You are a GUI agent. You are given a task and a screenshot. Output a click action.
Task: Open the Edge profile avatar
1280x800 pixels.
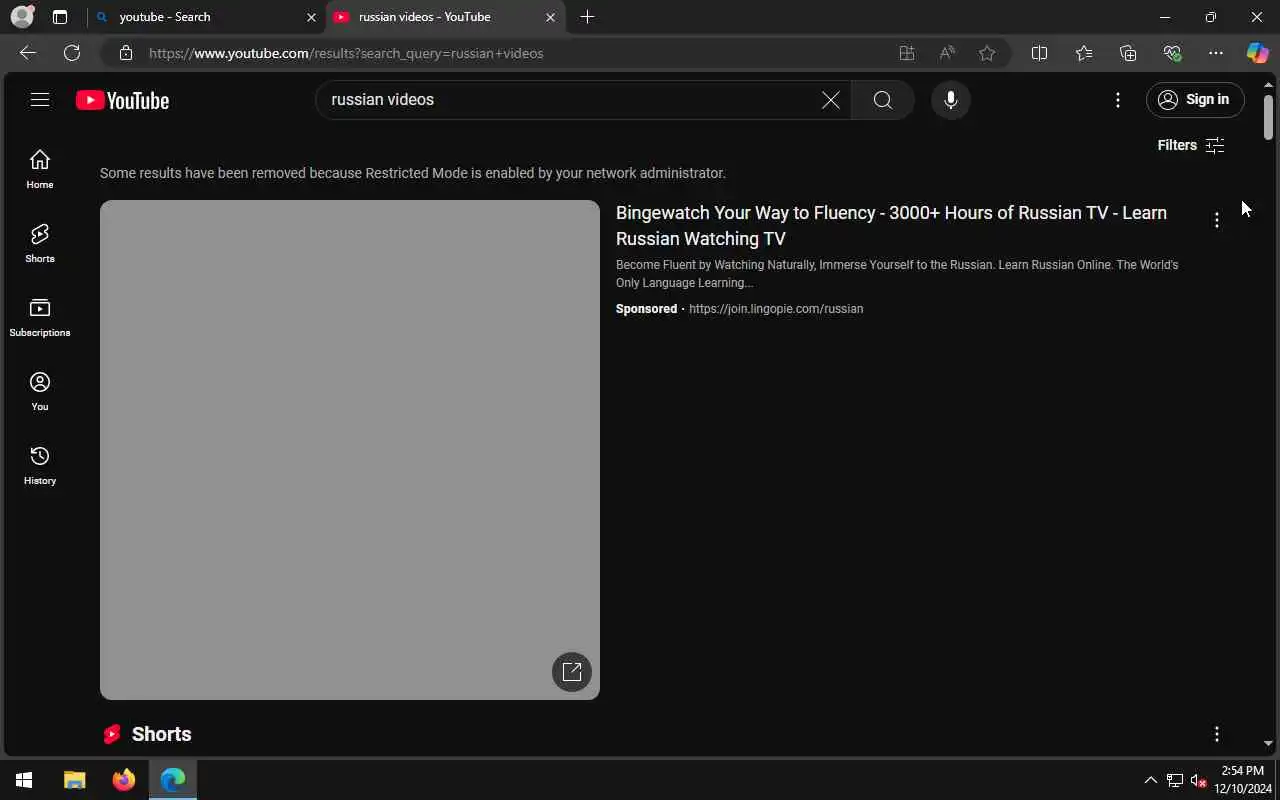point(22,16)
